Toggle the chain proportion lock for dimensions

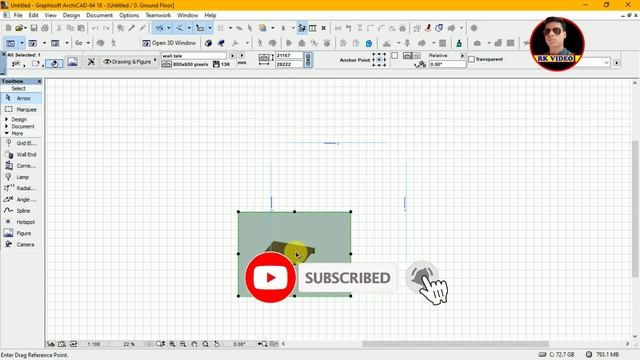coord(308,60)
